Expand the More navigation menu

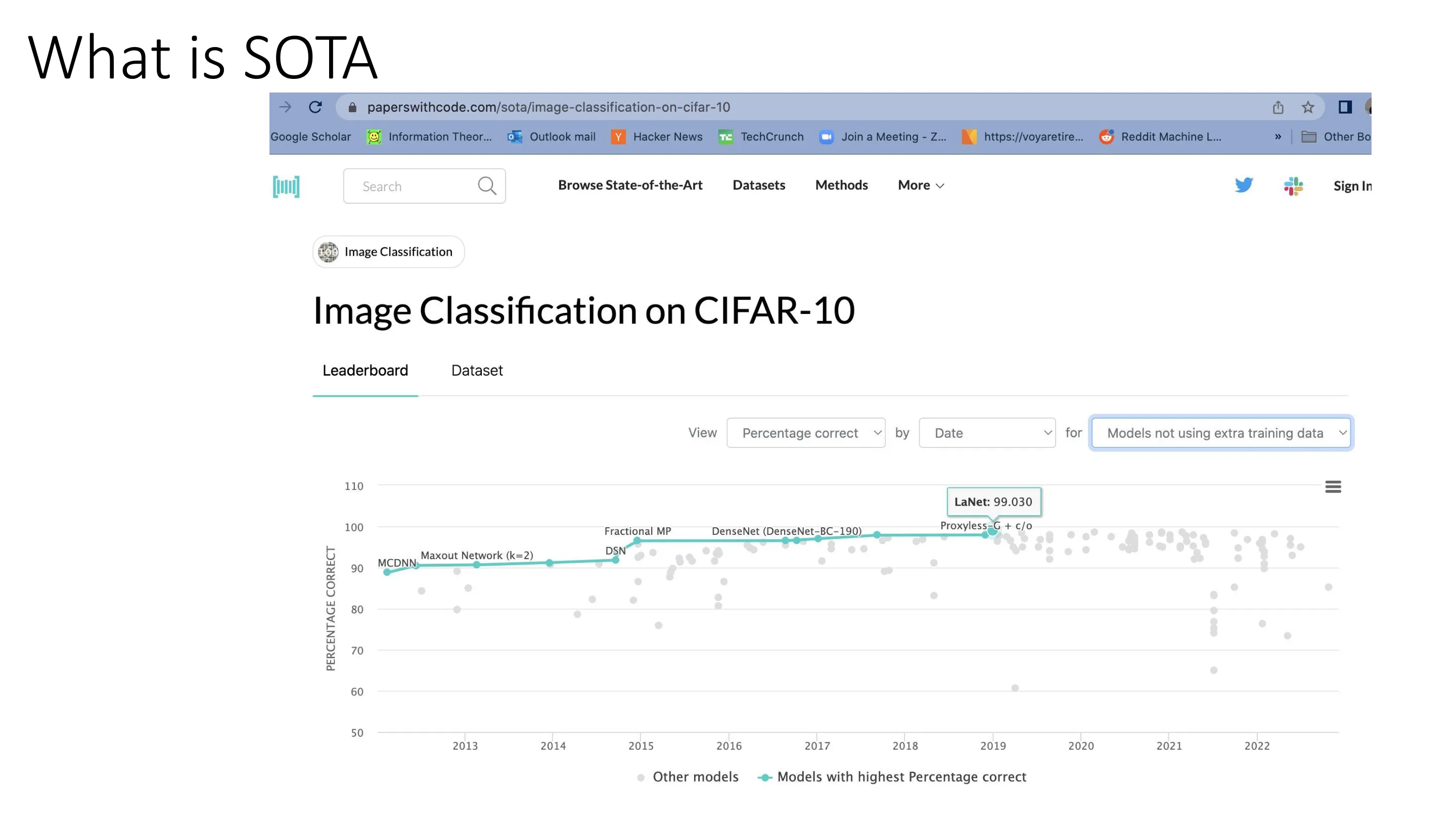pos(921,185)
